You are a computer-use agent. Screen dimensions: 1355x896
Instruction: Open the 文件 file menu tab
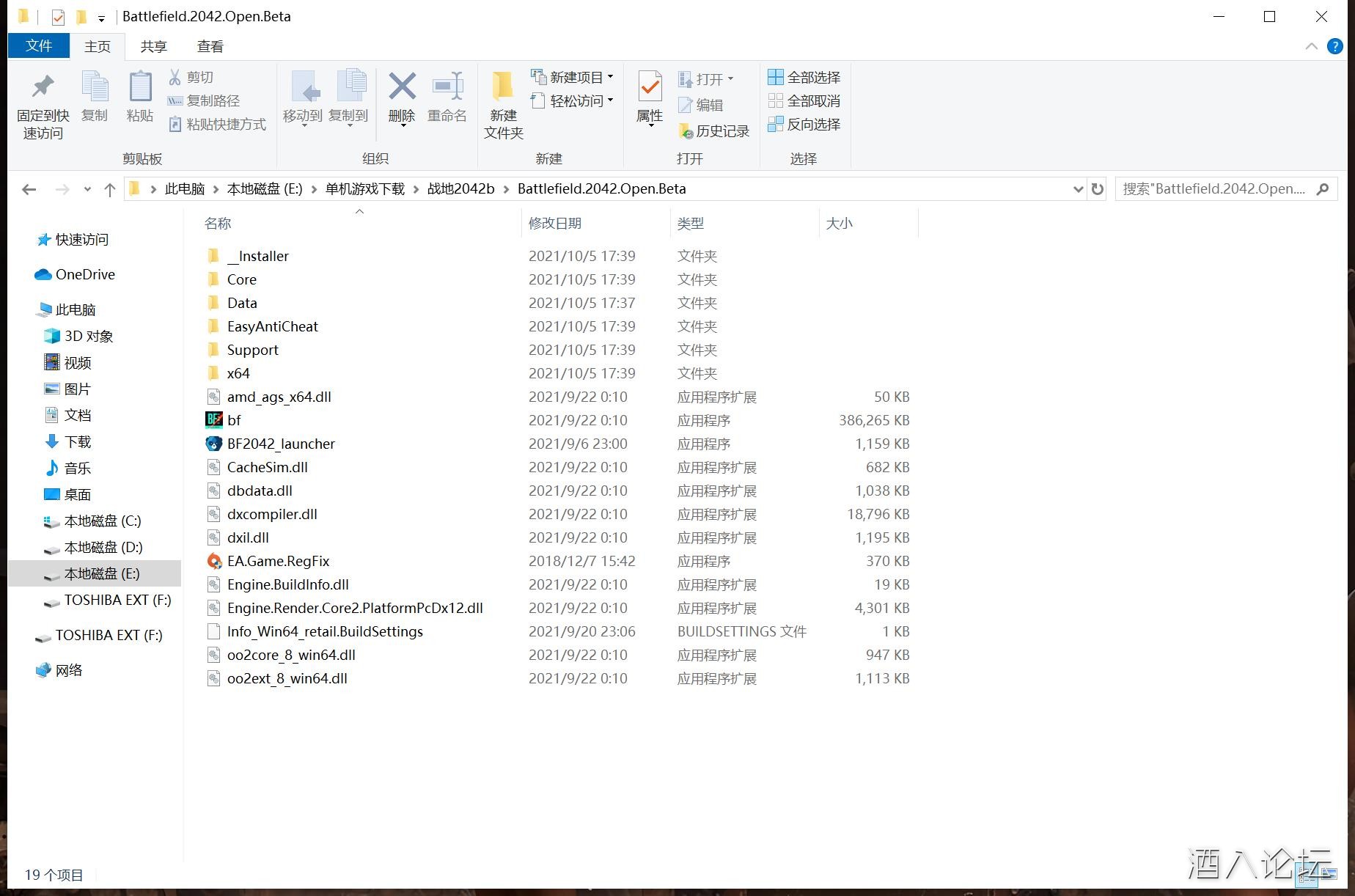pyautogui.click(x=39, y=45)
